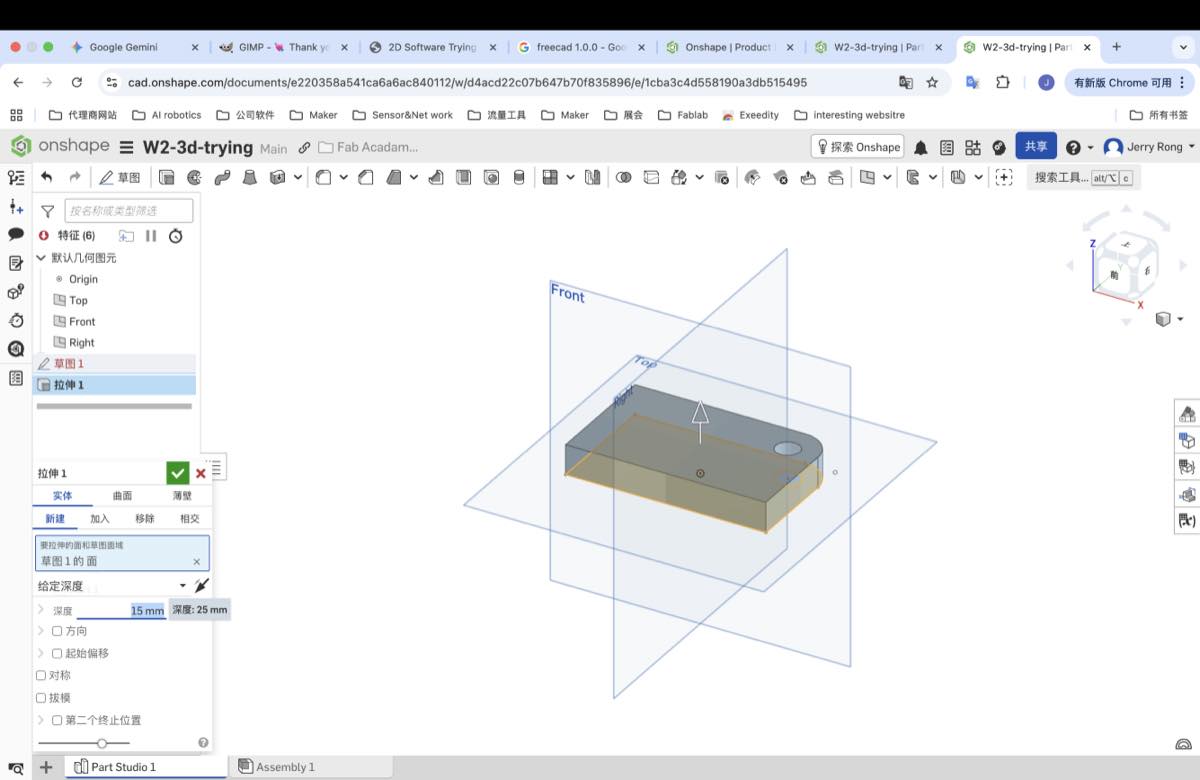Select the Loft tool icon

[250, 177]
